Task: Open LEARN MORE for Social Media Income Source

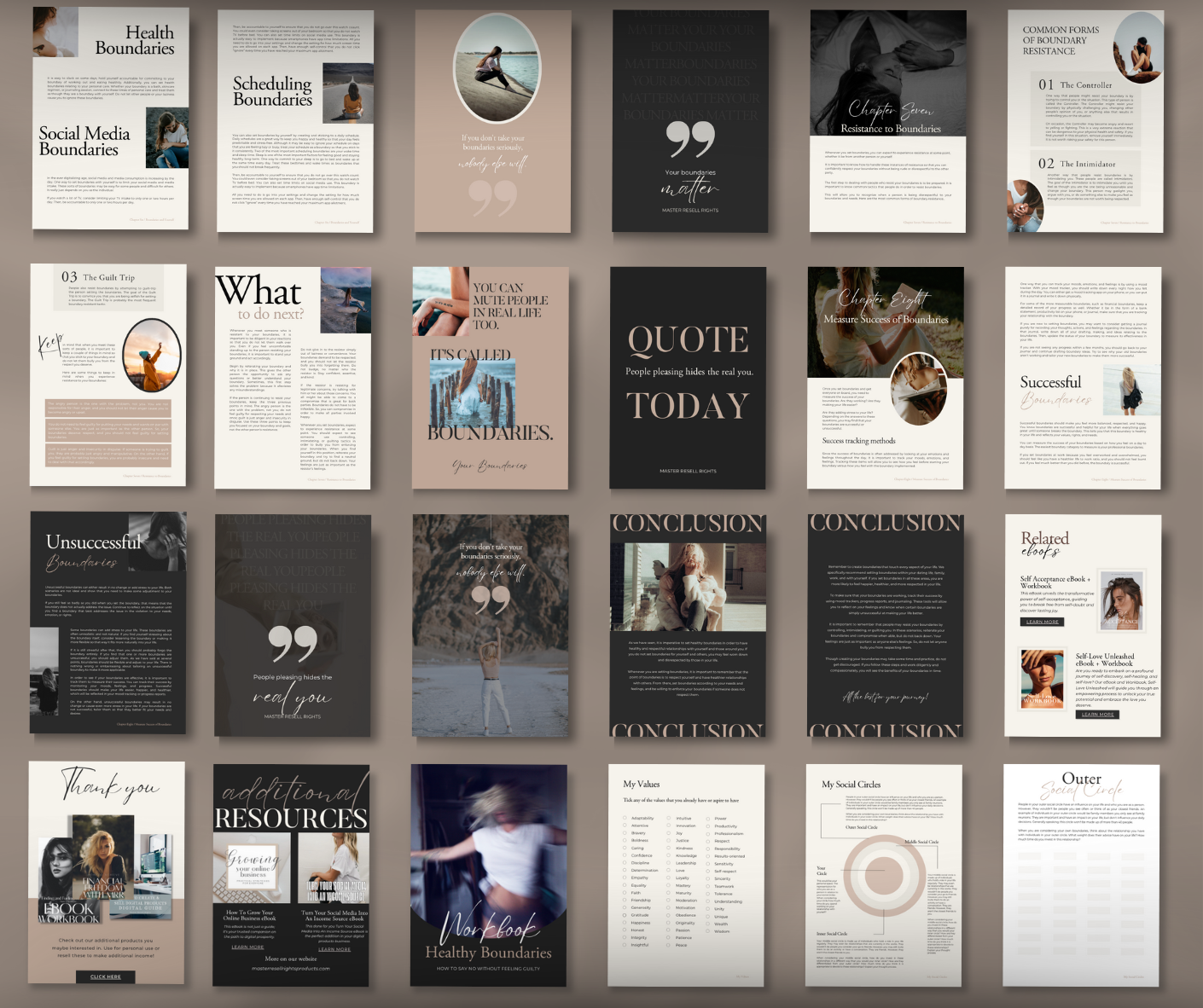Action: 334,948
